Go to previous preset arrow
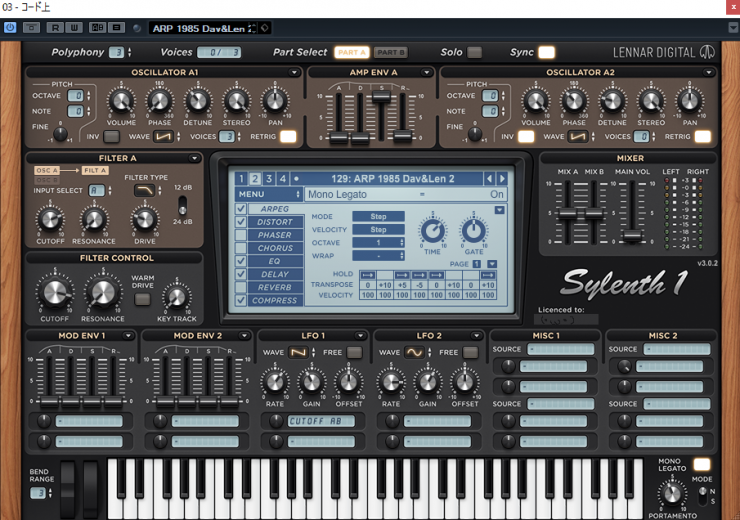This screenshot has width=740, height=520. point(489,178)
